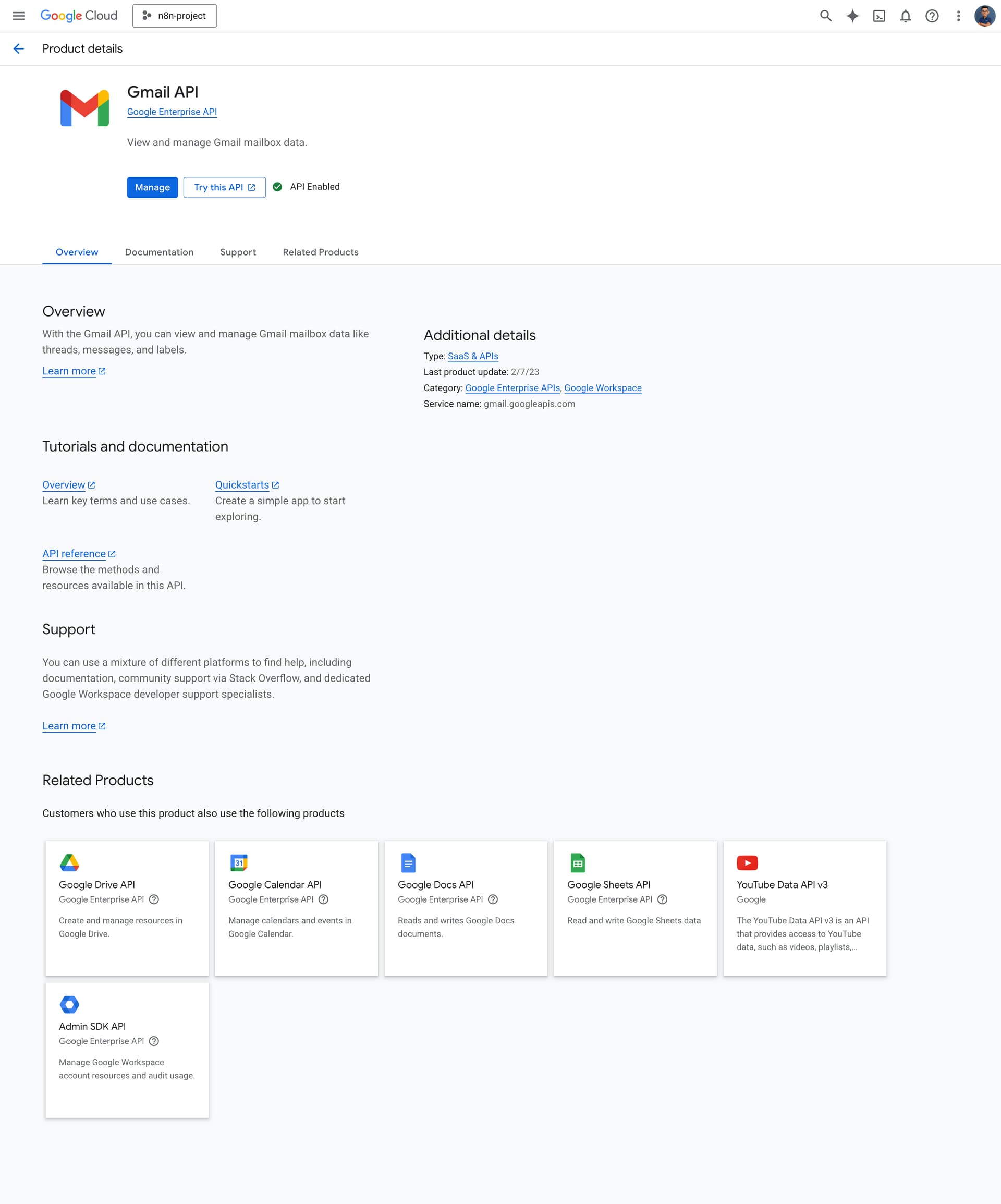Image resolution: width=1001 pixels, height=1204 pixels.
Task: Open the Google Calendar API product card
Action: click(x=296, y=908)
